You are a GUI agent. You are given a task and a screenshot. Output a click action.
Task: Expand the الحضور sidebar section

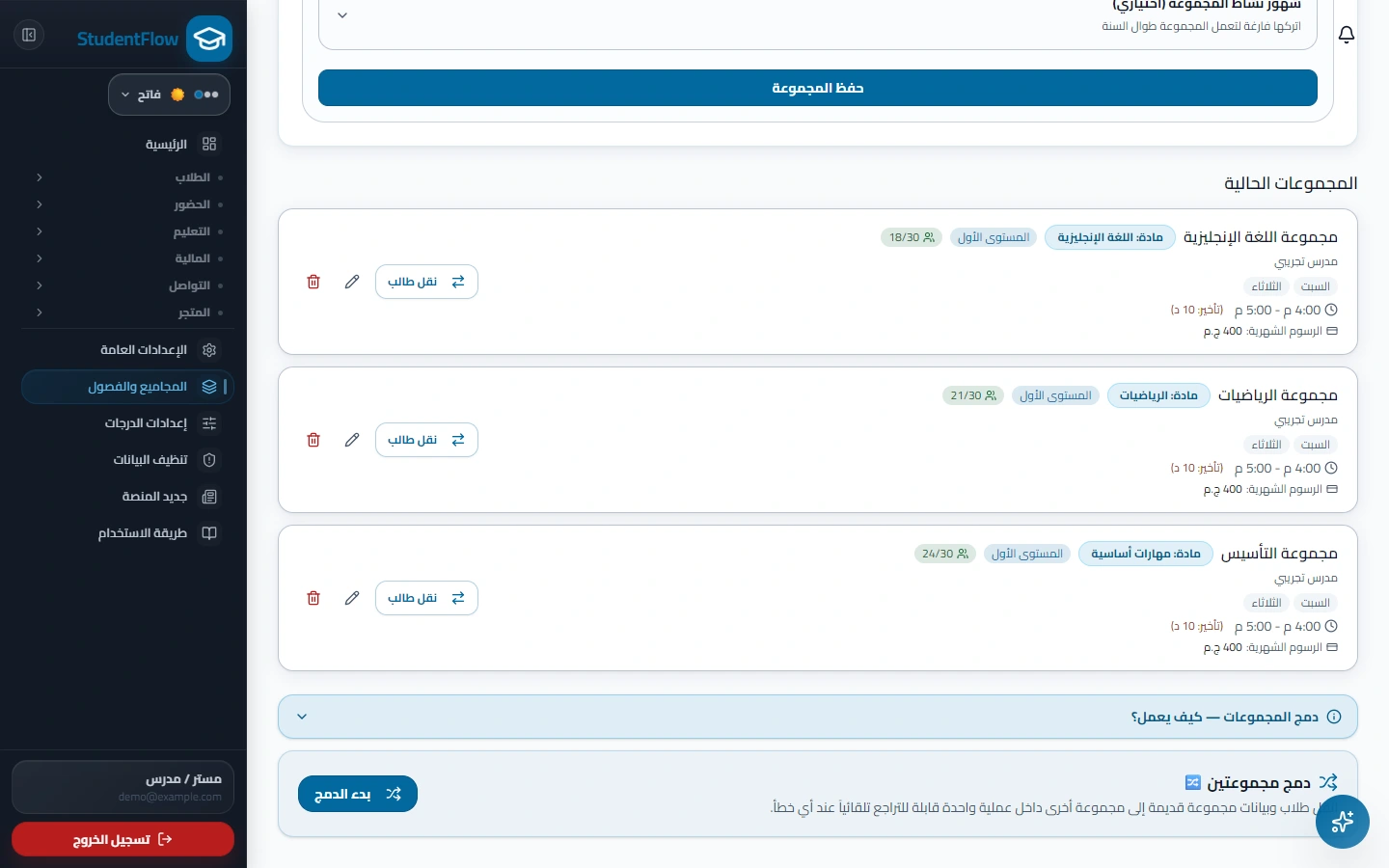126,204
